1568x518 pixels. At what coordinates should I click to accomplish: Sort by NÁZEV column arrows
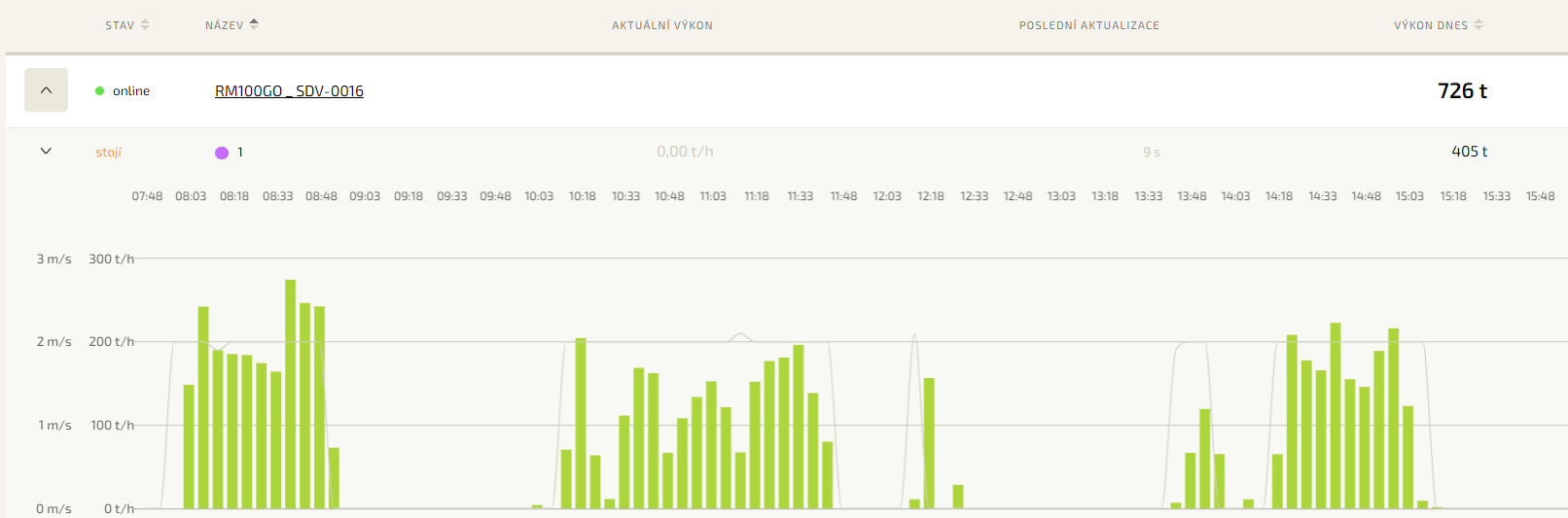click(254, 25)
